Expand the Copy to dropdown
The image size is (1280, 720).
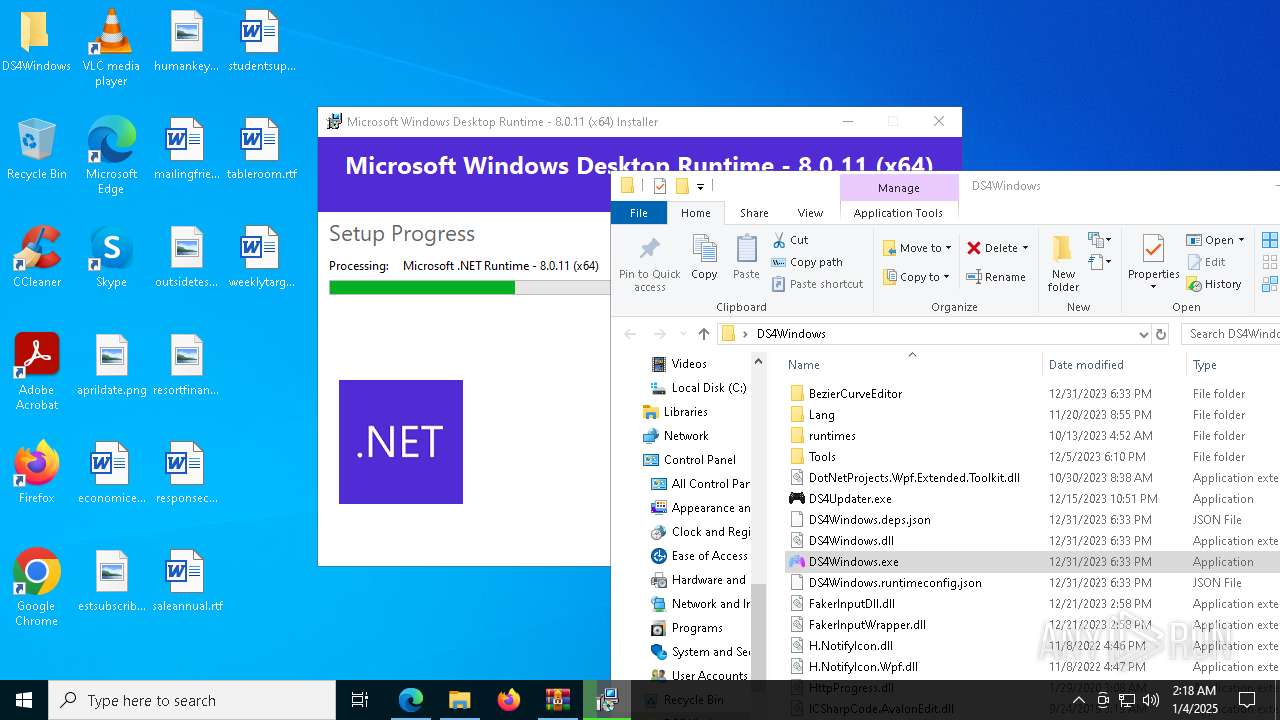(946, 277)
